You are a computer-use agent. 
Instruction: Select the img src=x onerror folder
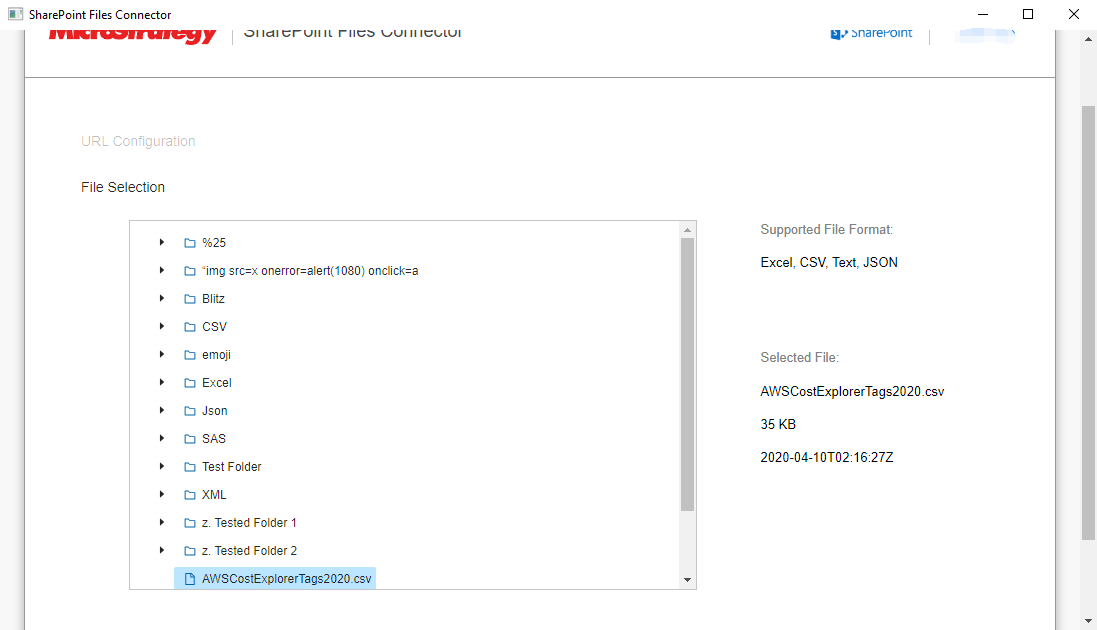pos(310,271)
